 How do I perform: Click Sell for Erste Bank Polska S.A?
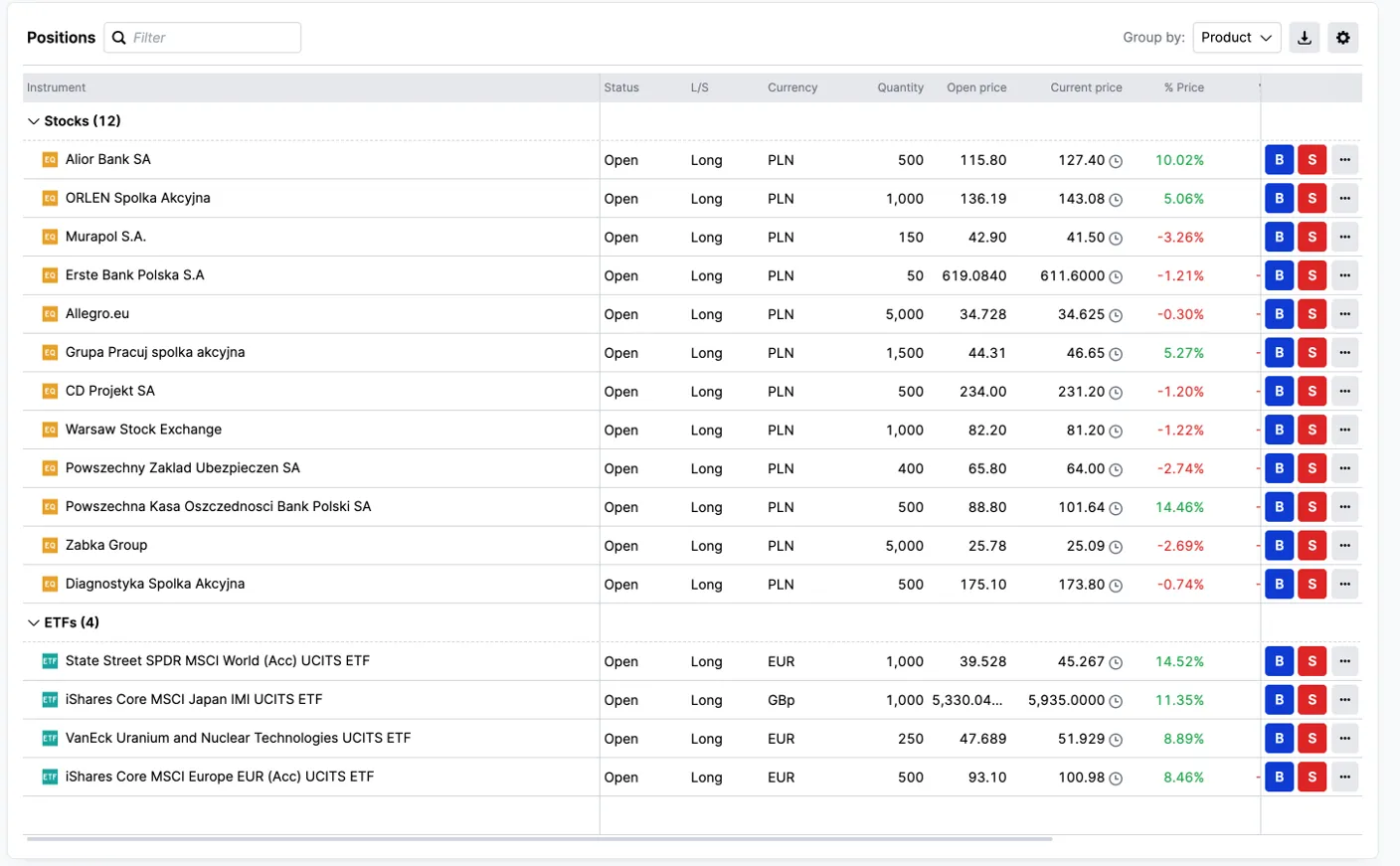(1312, 275)
